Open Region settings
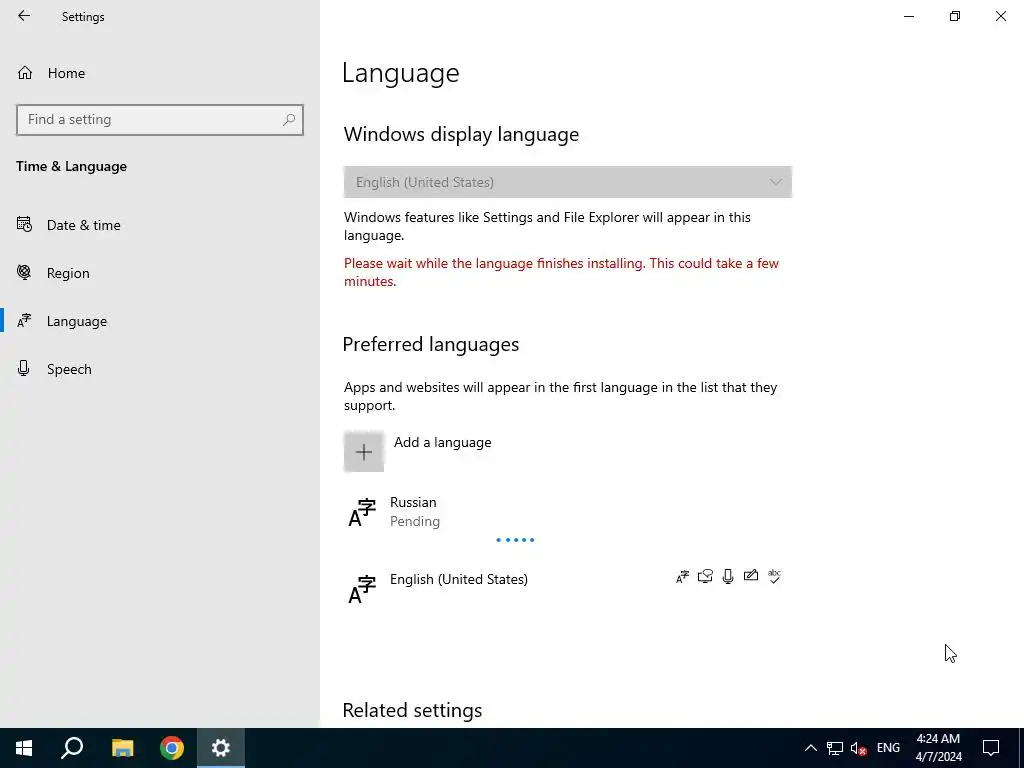The image size is (1024, 768). (x=160, y=273)
